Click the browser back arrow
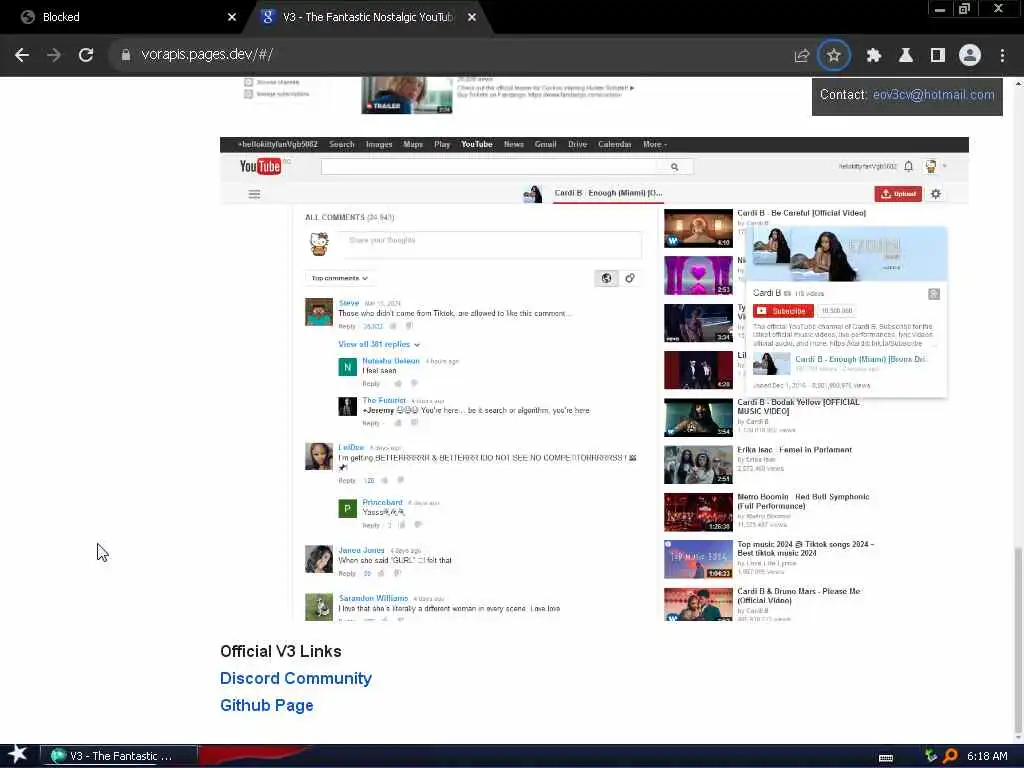The height and width of the screenshot is (768, 1024). click(22, 56)
